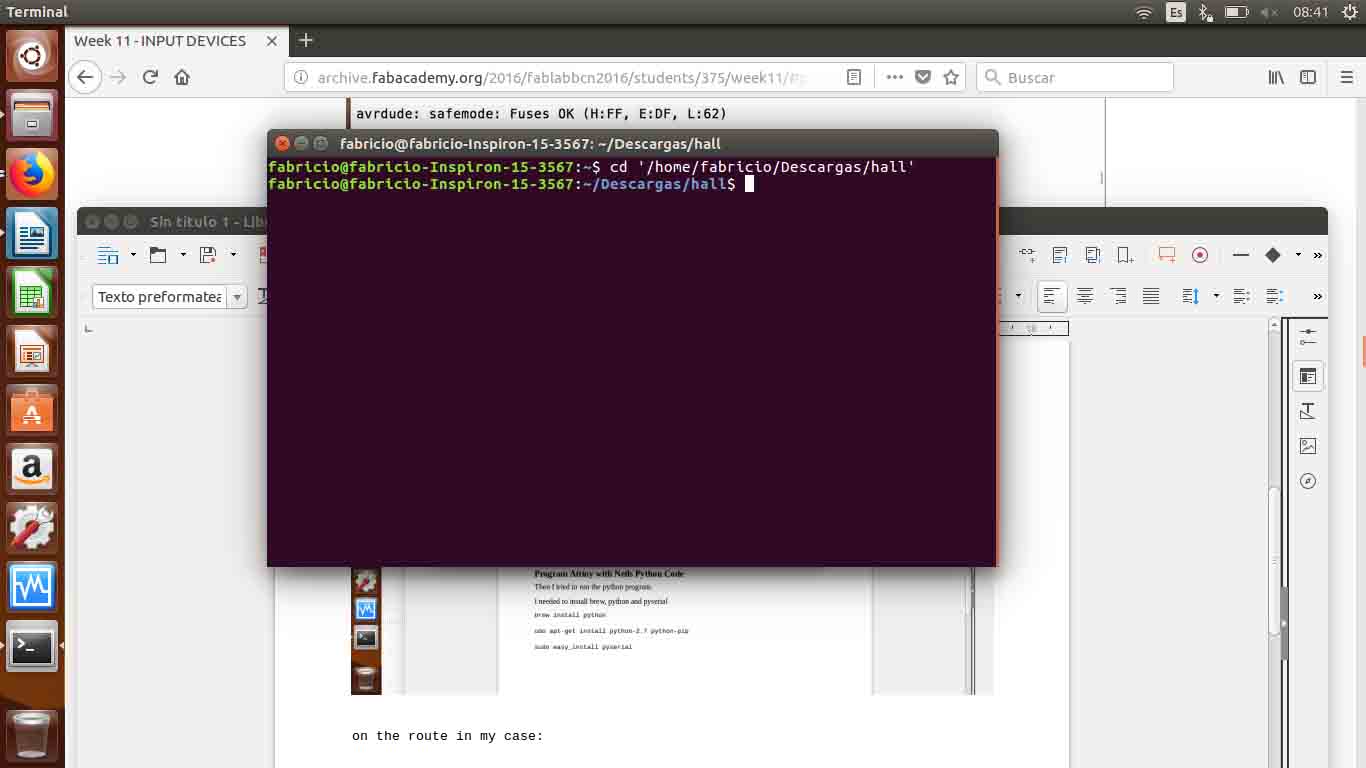Open sidebar settings in Writer

point(1308,338)
